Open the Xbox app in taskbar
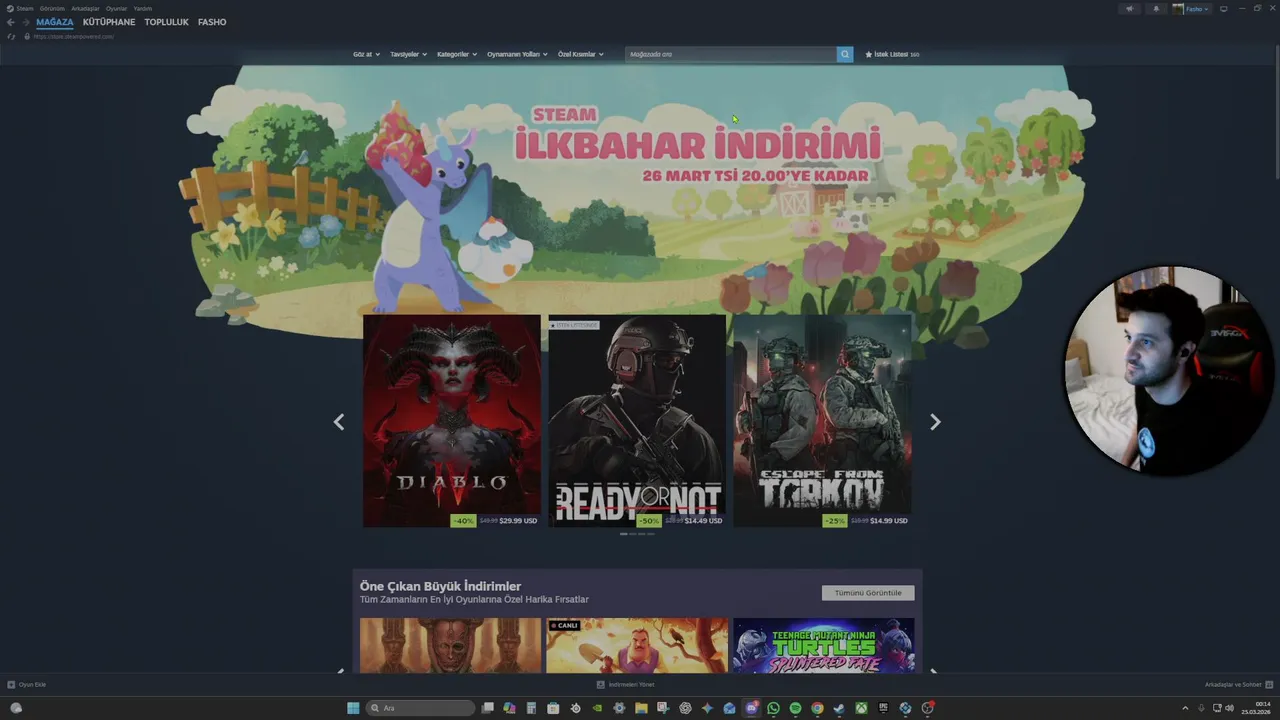The image size is (1280, 720). tap(861, 708)
